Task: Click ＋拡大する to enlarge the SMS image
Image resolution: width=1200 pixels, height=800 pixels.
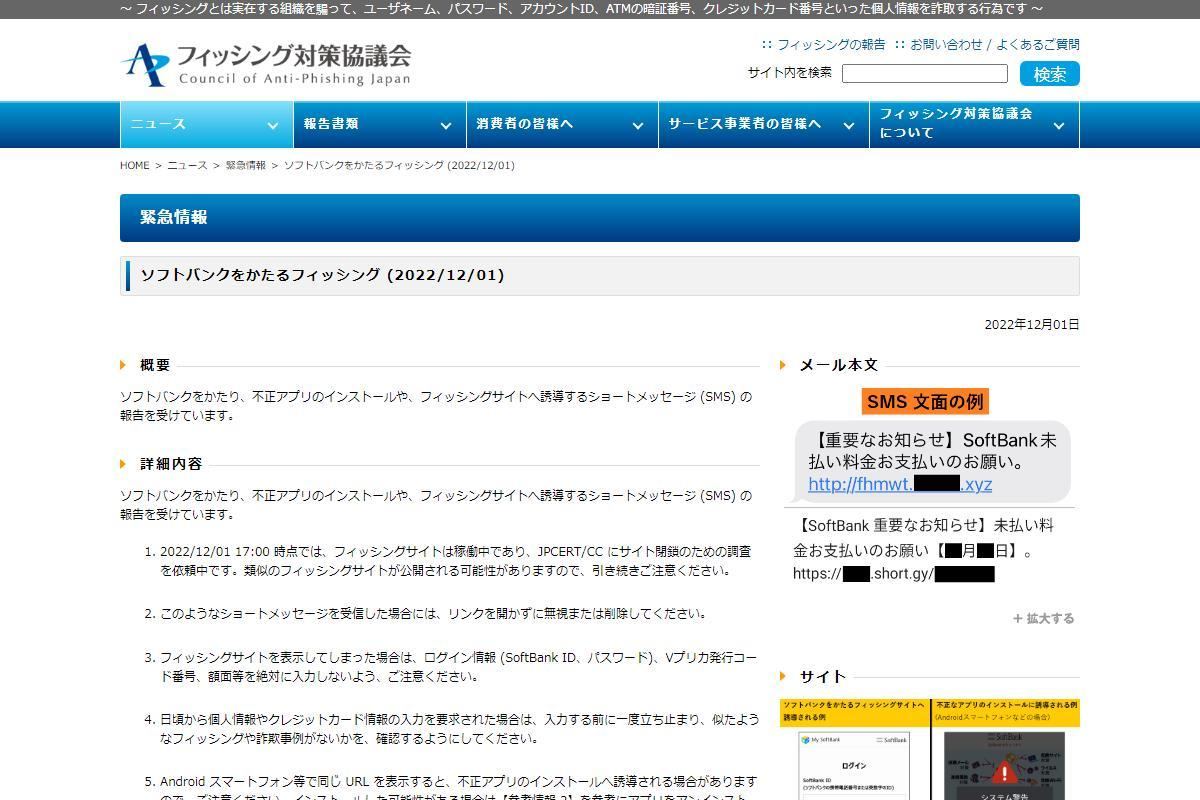Action: [1043, 618]
